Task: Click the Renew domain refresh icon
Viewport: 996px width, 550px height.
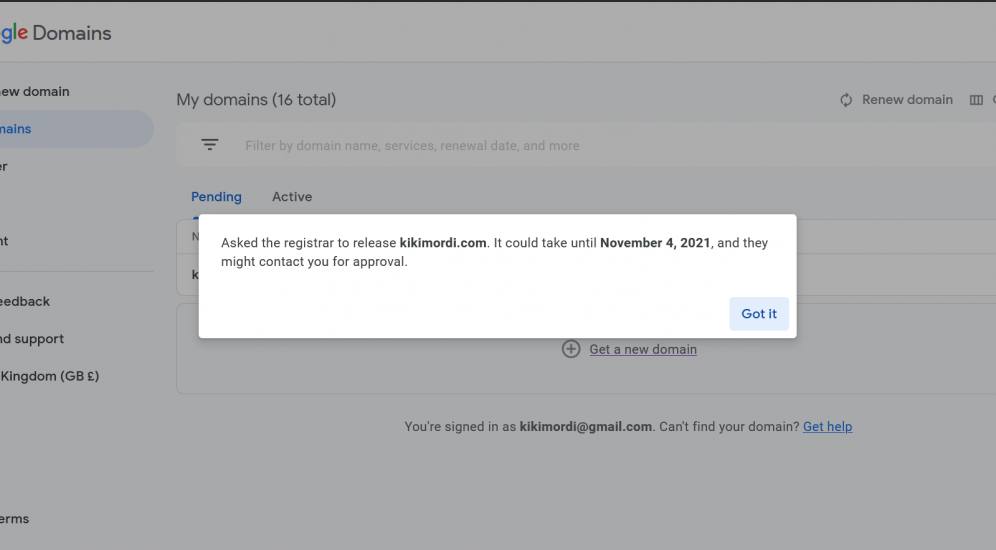Action: (x=845, y=100)
